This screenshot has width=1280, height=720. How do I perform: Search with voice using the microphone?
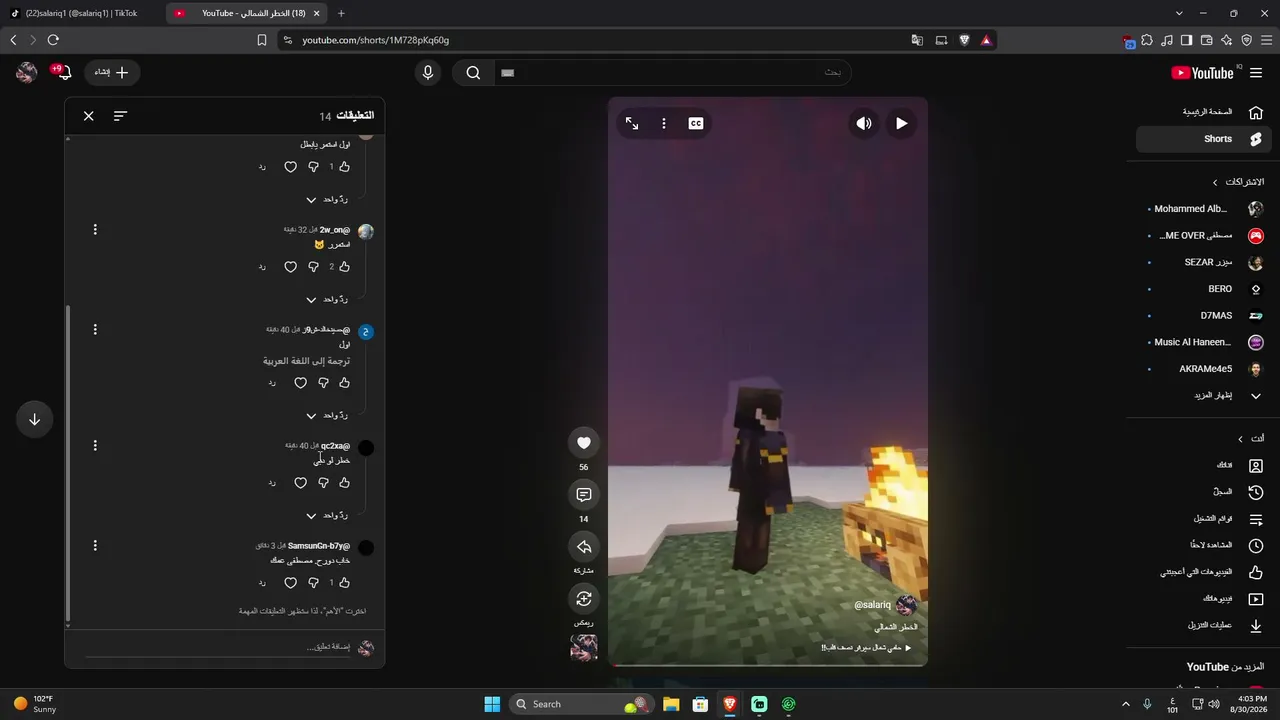[428, 73]
